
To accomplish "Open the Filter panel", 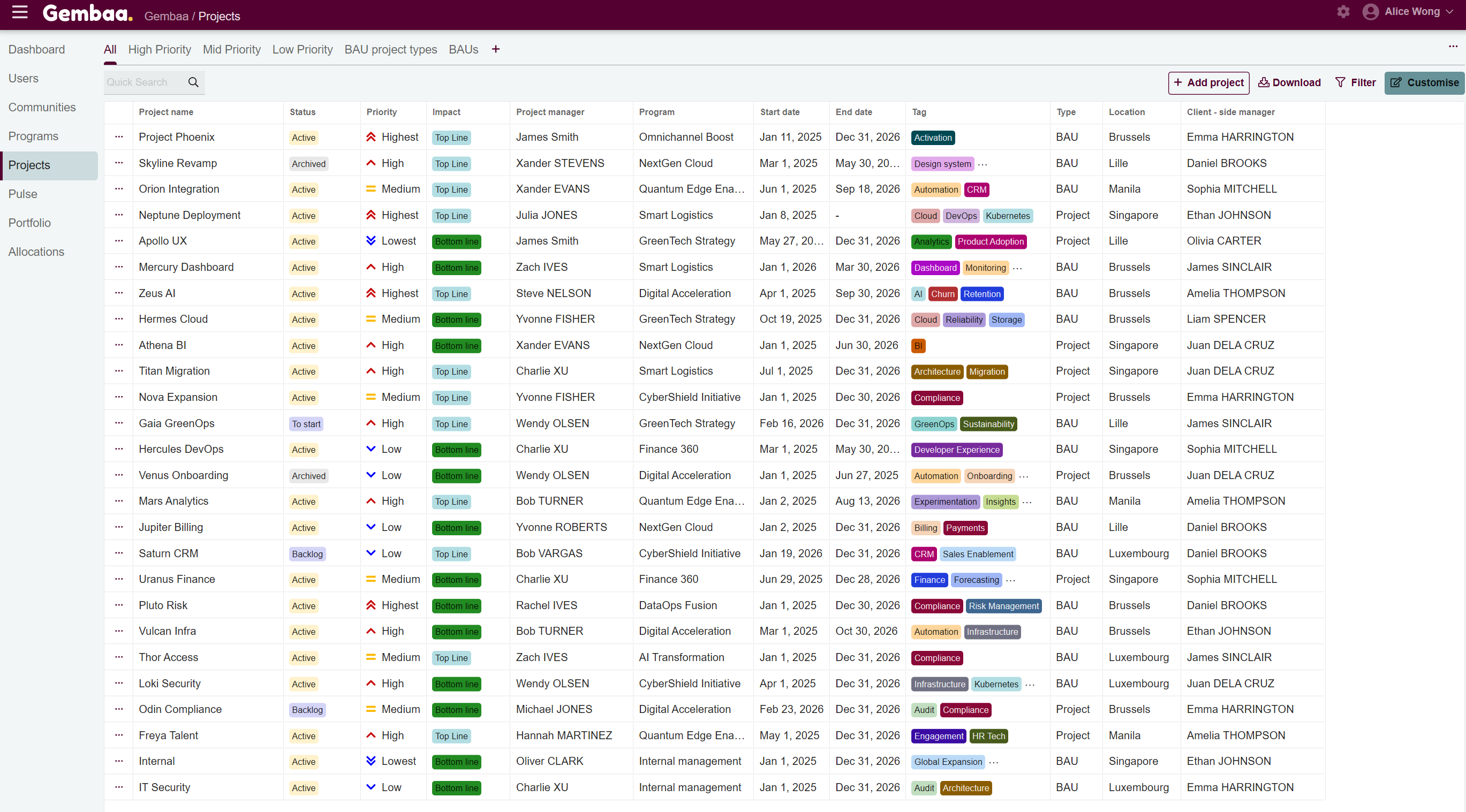I will coord(1355,82).
